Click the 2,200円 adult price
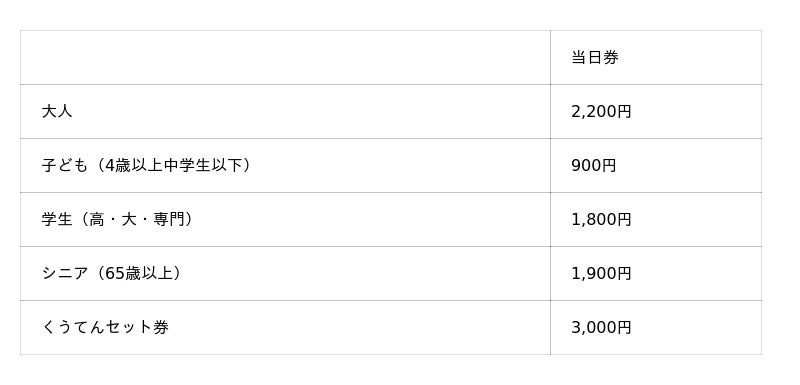This screenshot has width=800, height=385. point(601,112)
